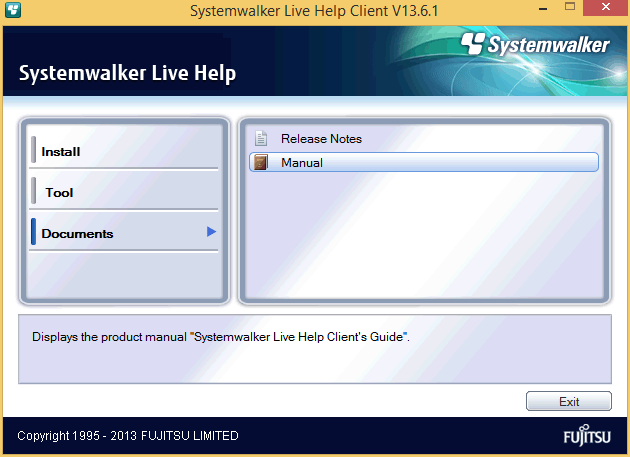The height and width of the screenshot is (457, 630).
Task: Select the Documents menu section
Action: (x=124, y=233)
